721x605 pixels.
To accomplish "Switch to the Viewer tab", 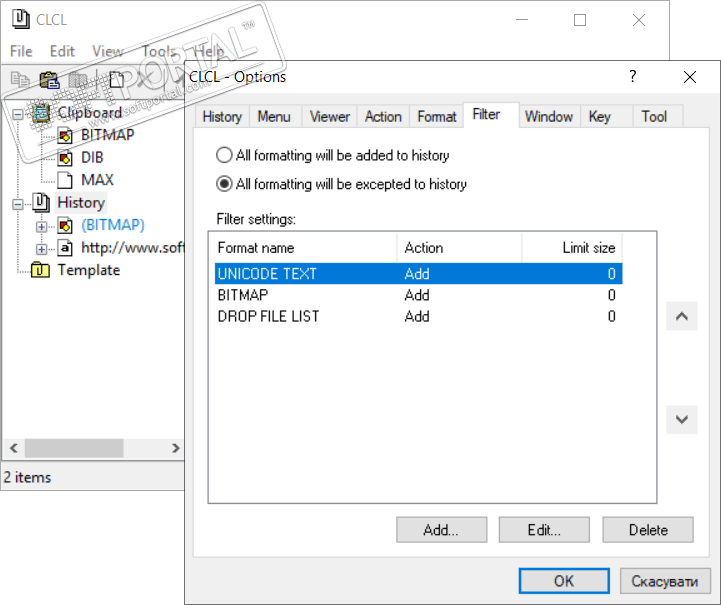I will pyautogui.click(x=330, y=117).
